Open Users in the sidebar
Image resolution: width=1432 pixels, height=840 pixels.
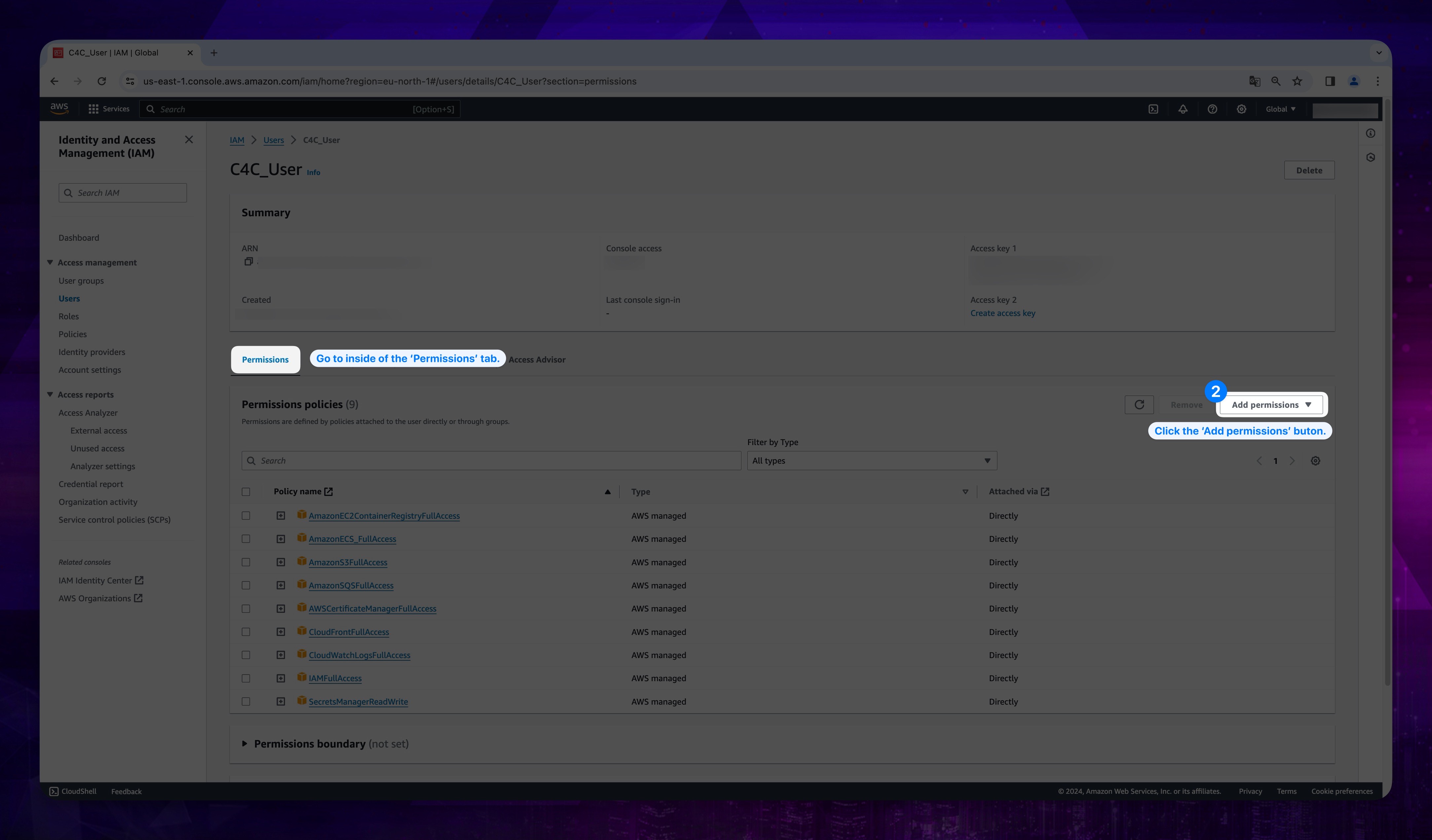coord(69,298)
